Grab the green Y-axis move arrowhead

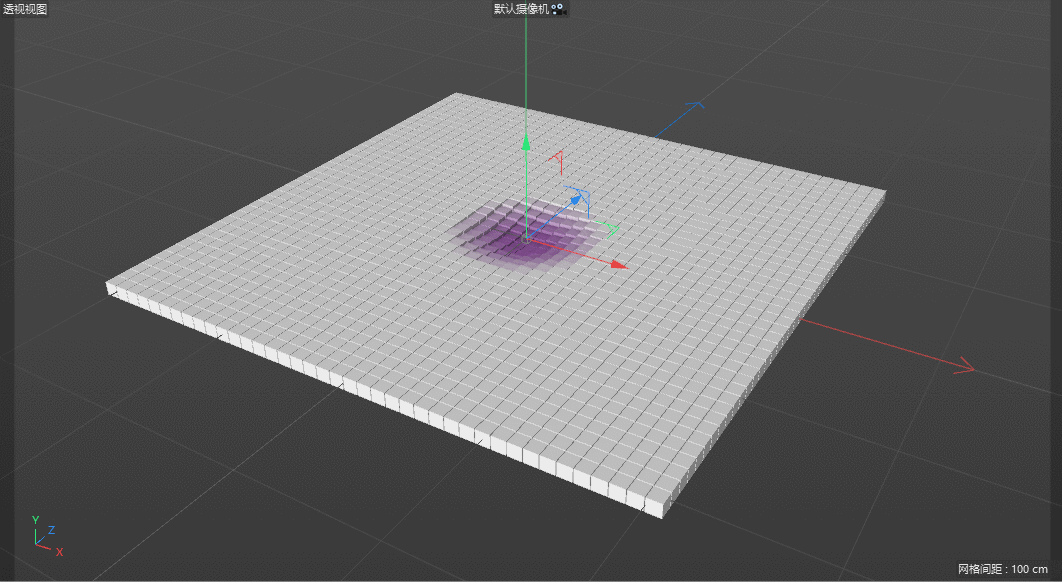526,142
